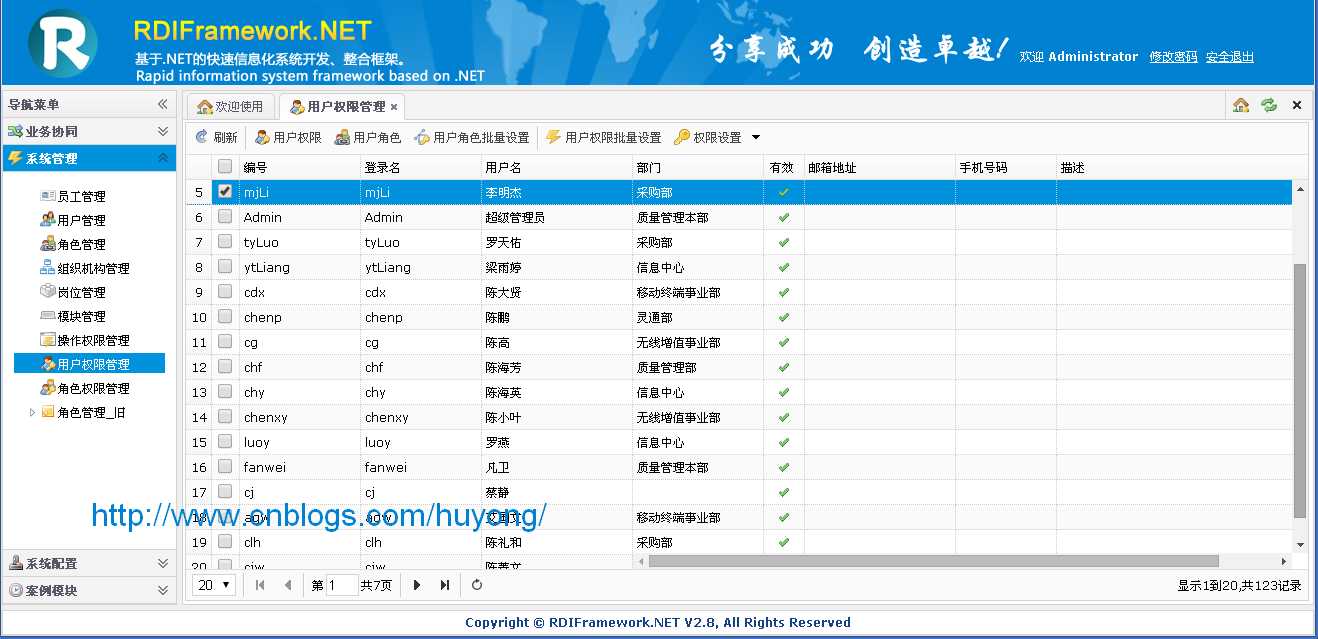Screen dimensions: 1318x639
Task: Click the Administrator user name text
Action: (1093, 57)
